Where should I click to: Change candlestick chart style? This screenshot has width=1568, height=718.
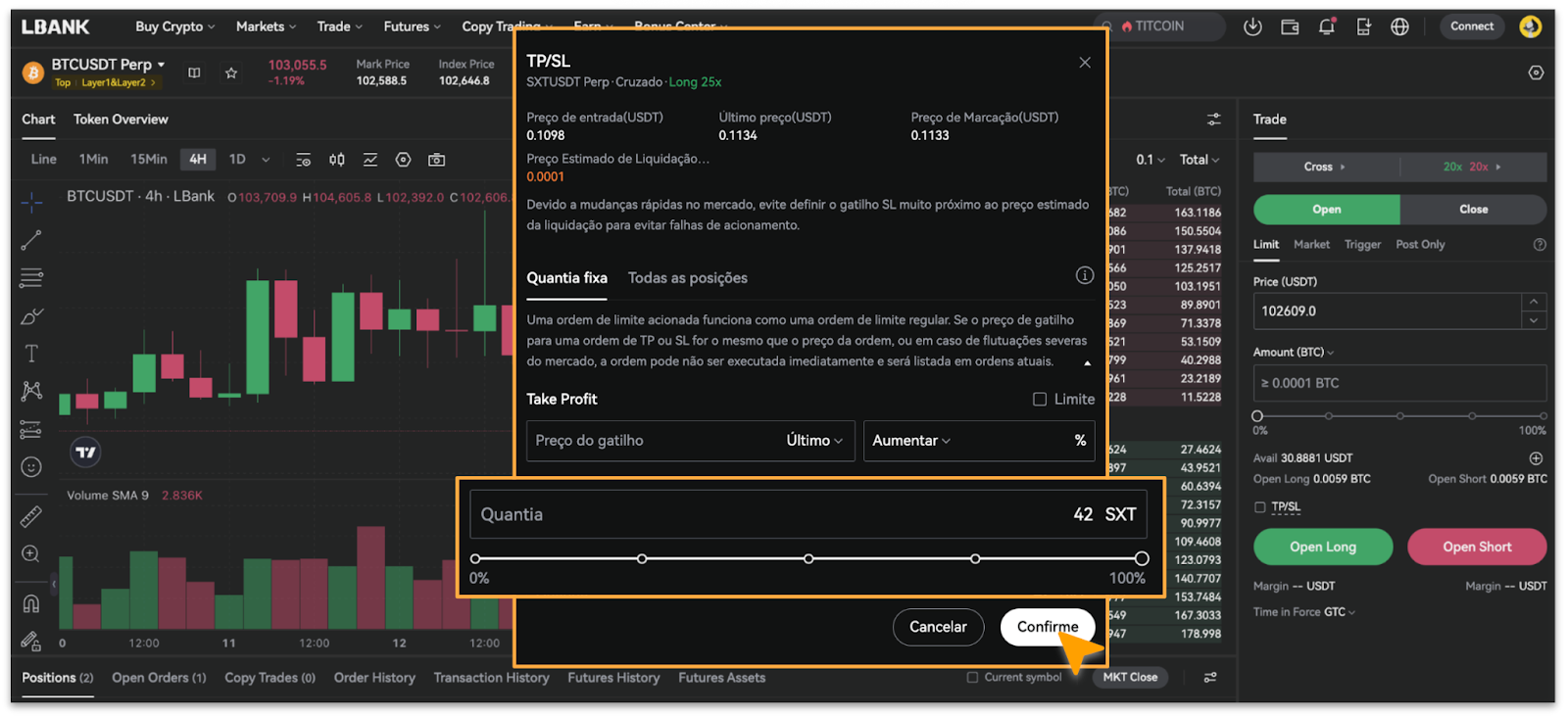[337, 160]
